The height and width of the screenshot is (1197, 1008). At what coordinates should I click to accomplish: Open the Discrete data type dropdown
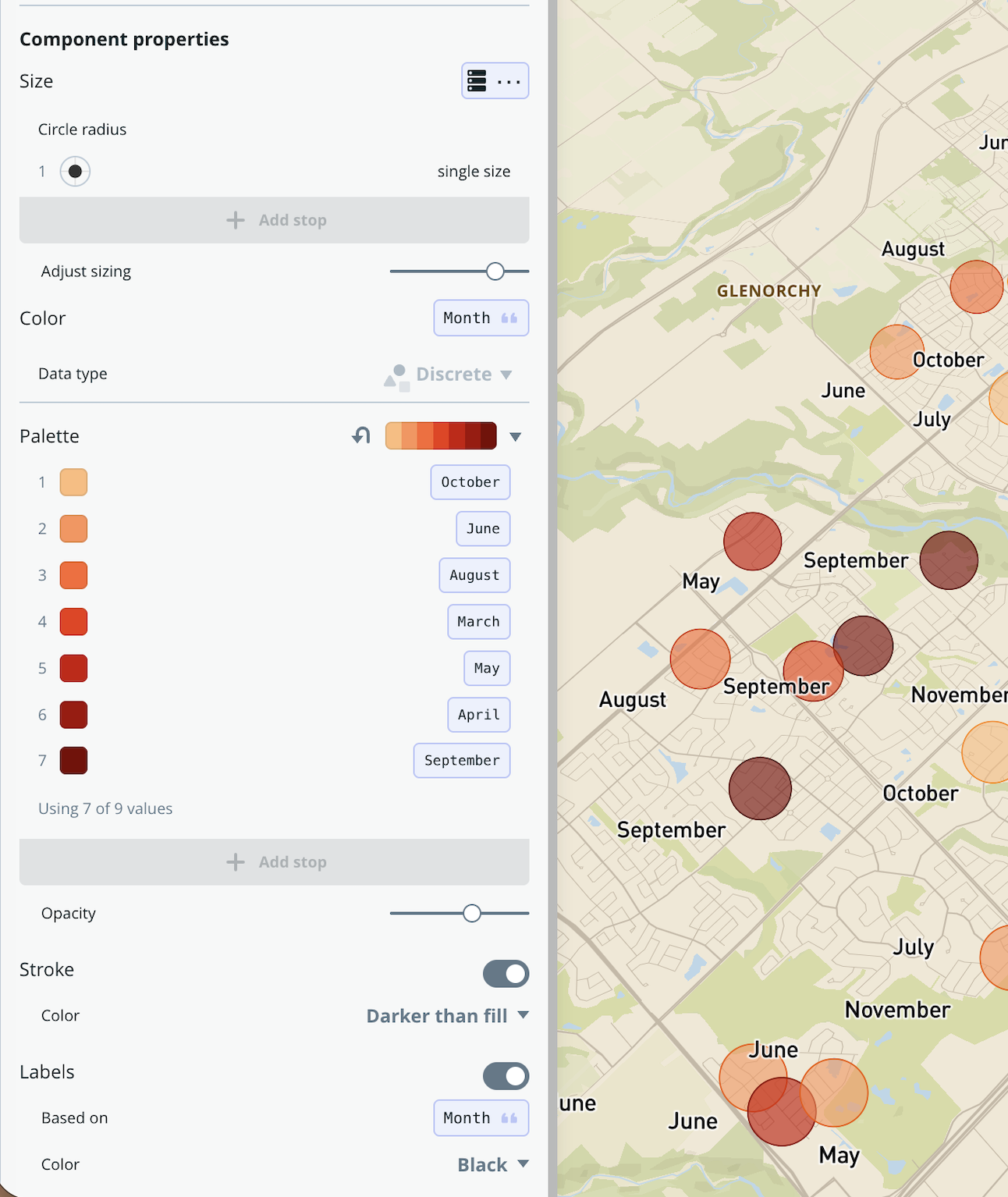click(x=460, y=374)
